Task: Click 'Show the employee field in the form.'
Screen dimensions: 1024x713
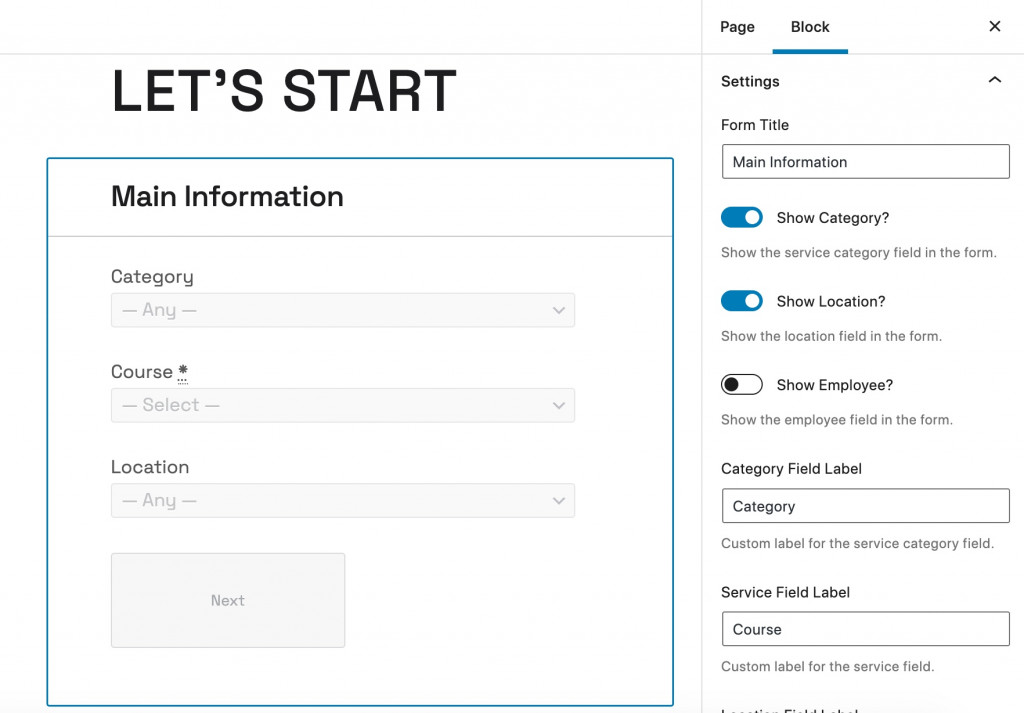Action: (837, 420)
